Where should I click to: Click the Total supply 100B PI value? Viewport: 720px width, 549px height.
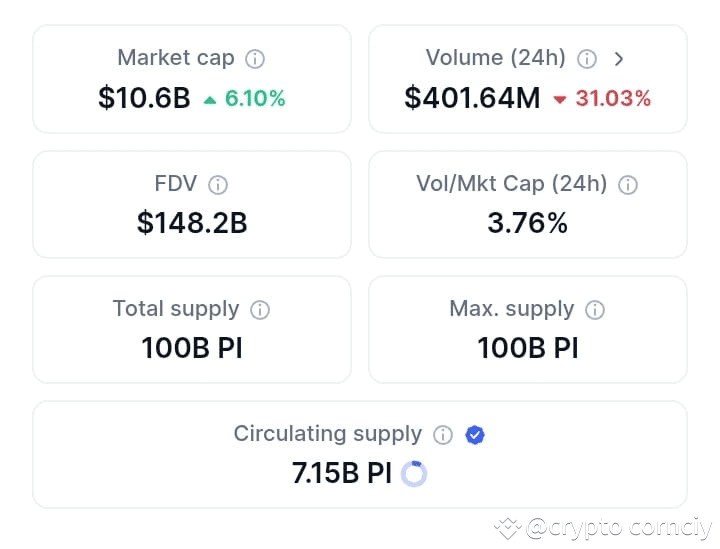[192, 348]
